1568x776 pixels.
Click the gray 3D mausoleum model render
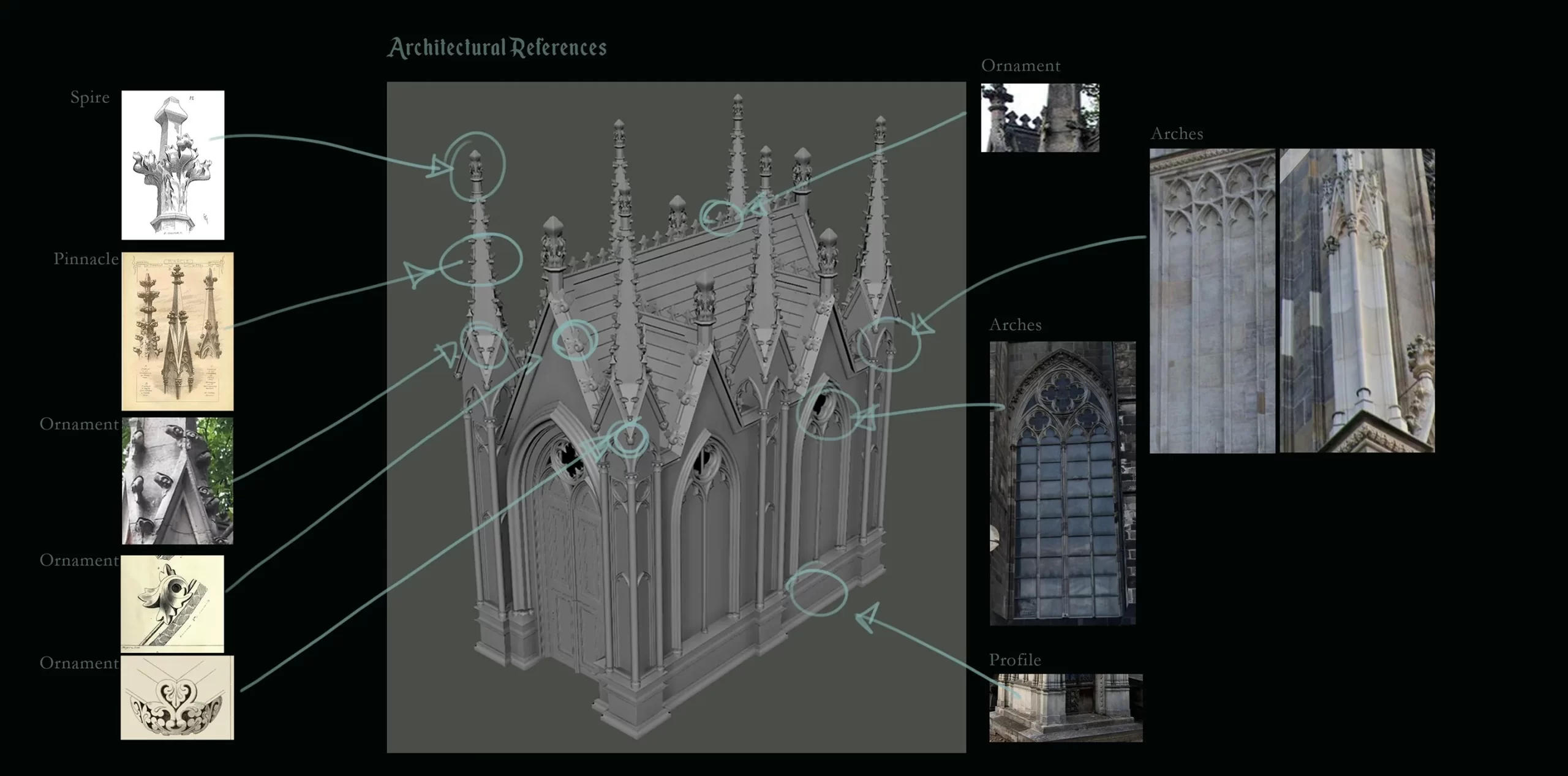click(676, 417)
